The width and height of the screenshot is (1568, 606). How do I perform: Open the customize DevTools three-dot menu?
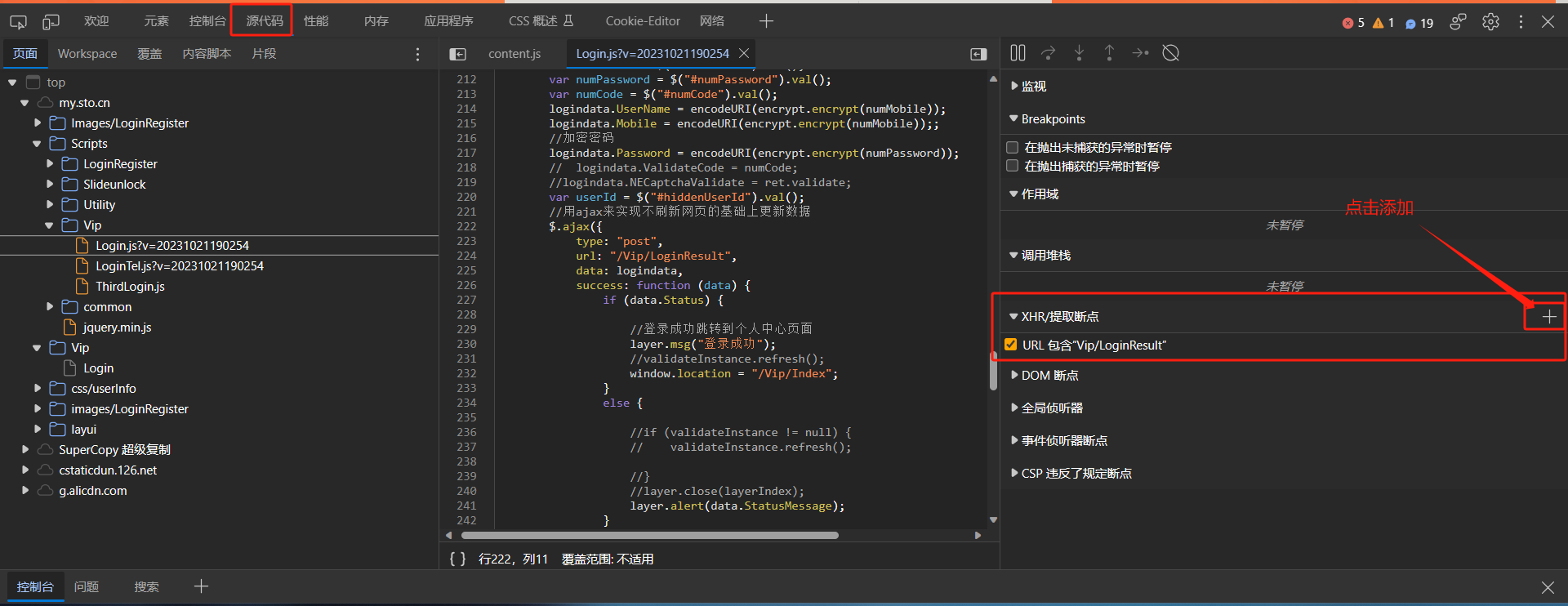[1521, 22]
